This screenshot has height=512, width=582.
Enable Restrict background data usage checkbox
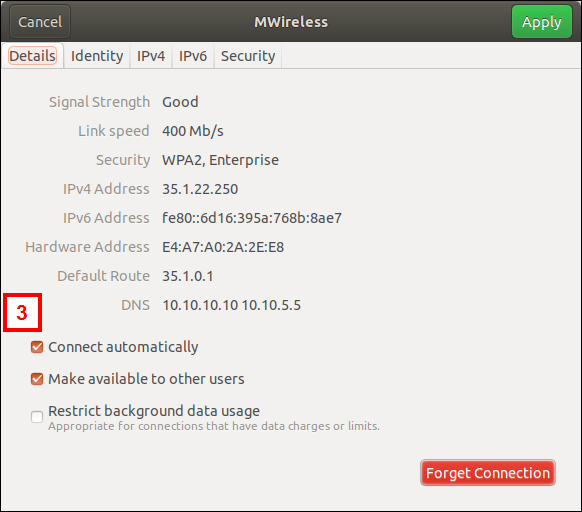[x=37, y=417]
